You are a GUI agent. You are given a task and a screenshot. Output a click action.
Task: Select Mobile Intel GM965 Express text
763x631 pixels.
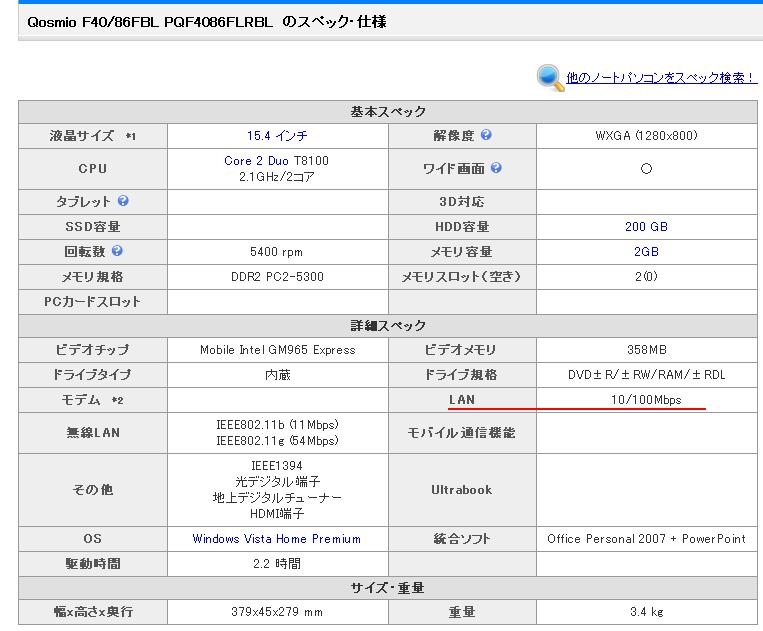click(x=278, y=350)
